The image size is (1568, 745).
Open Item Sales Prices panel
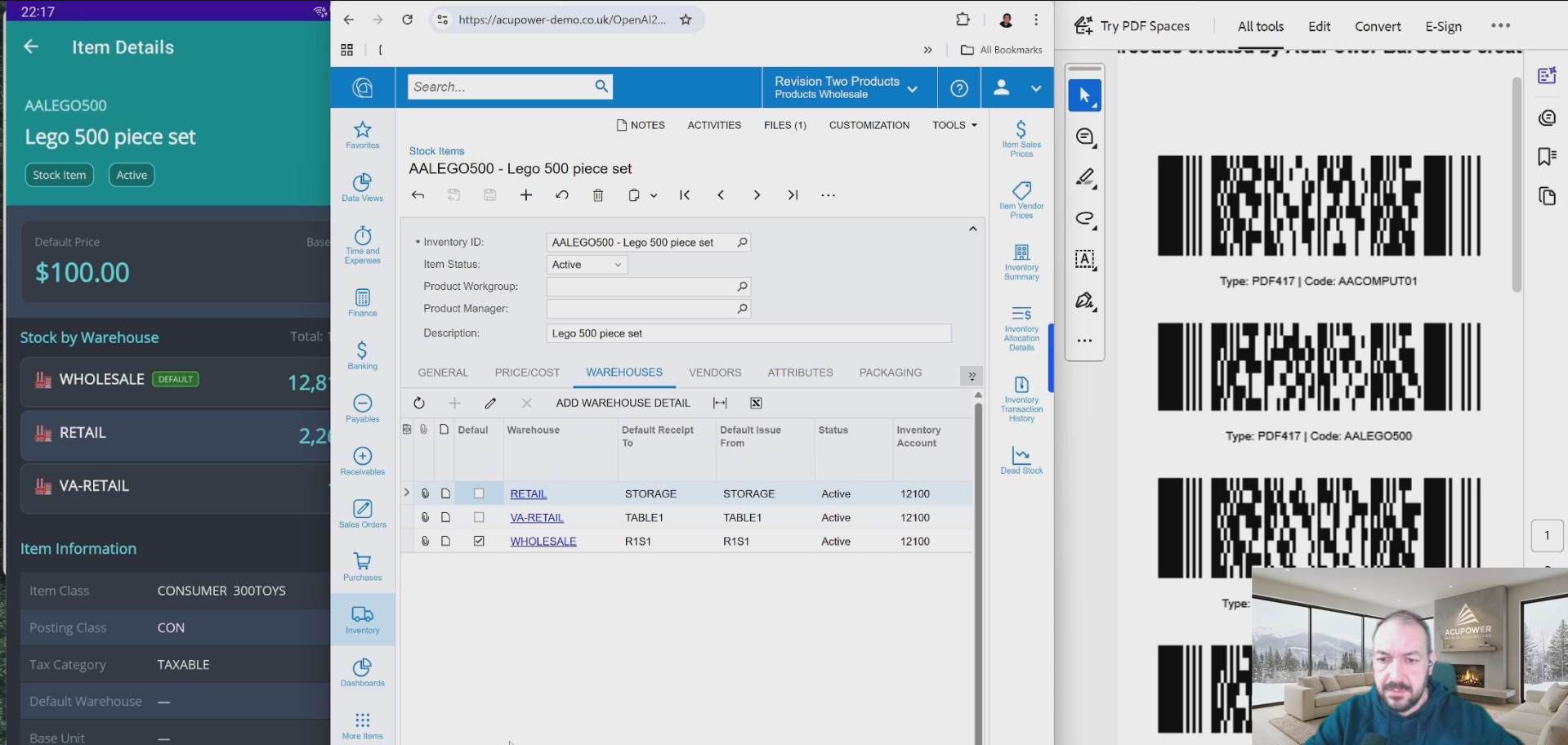point(1021,136)
